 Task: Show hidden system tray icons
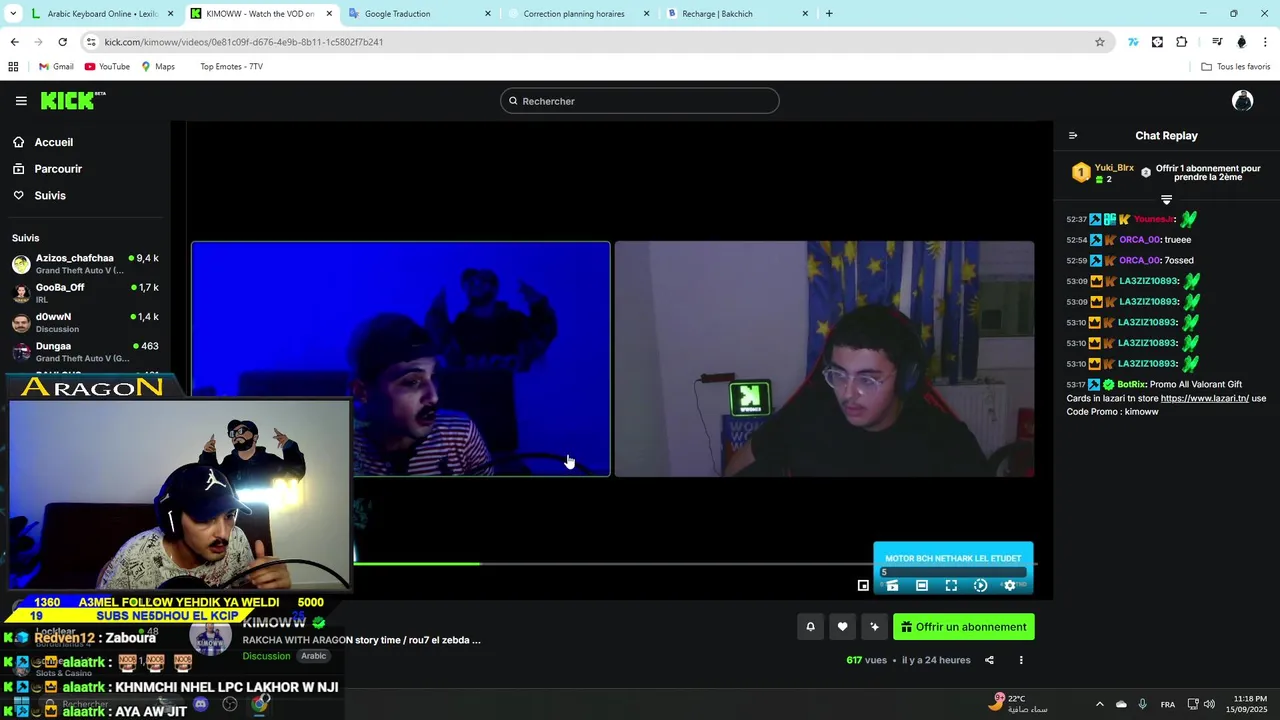1100,704
